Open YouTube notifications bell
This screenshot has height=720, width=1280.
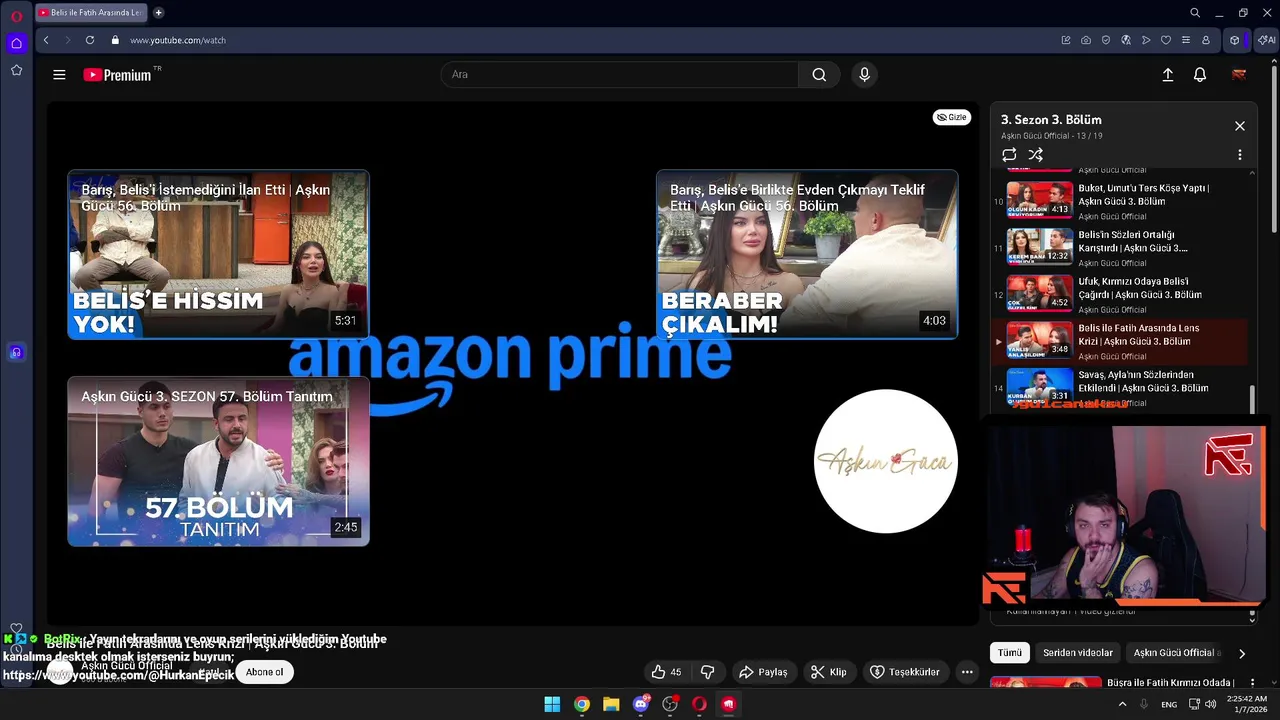[x=1200, y=74]
